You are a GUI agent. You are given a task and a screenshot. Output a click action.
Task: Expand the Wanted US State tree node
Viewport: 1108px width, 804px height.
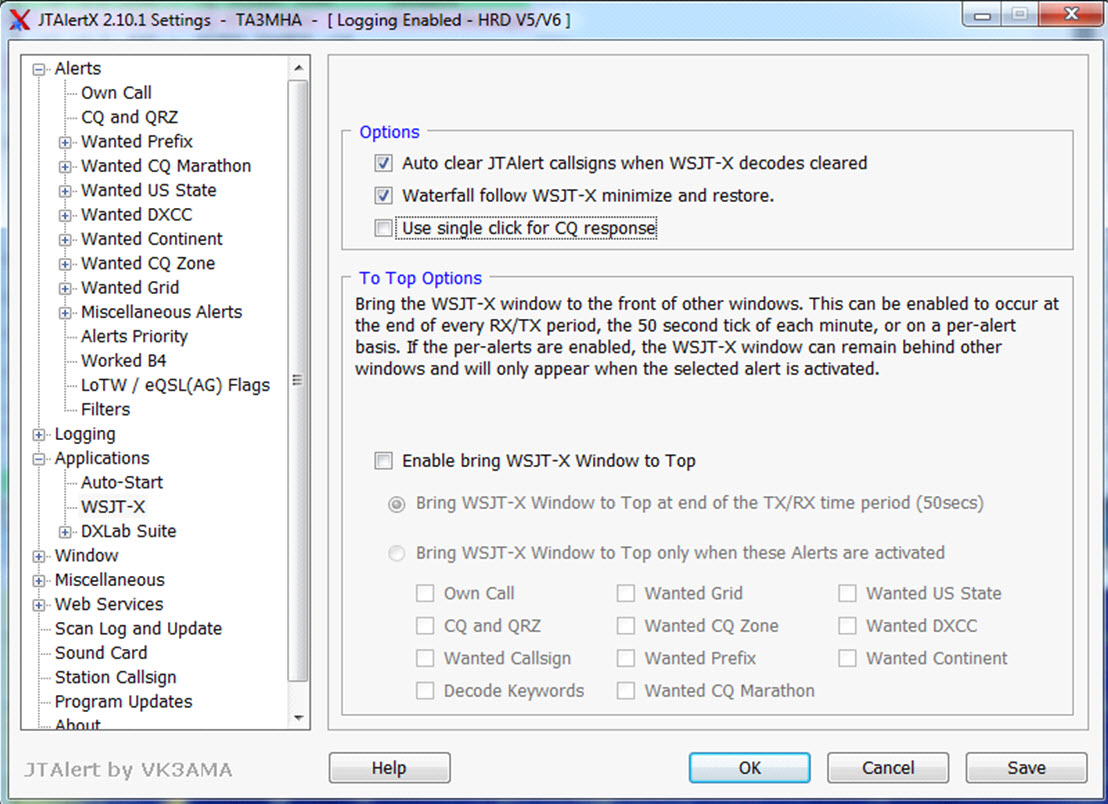pyautogui.click(x=65, y=191)
